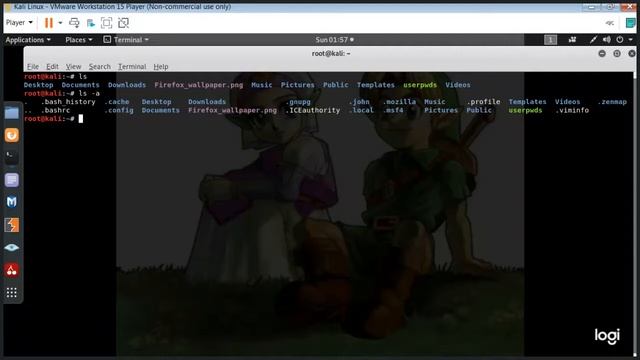Screen dimensions: 640x360
Task: Open the Terminal icon in the dock
Action: 11,158
